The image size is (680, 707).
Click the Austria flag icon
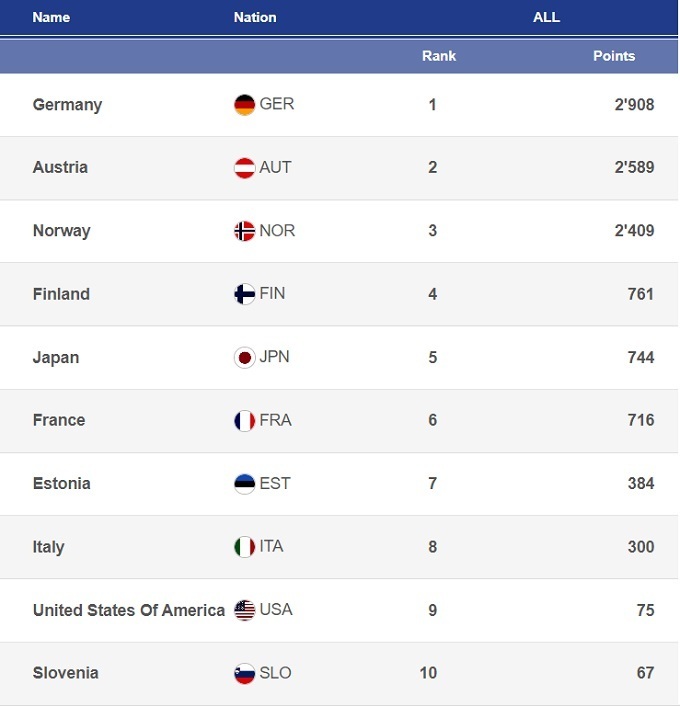[x=245, y=168]
